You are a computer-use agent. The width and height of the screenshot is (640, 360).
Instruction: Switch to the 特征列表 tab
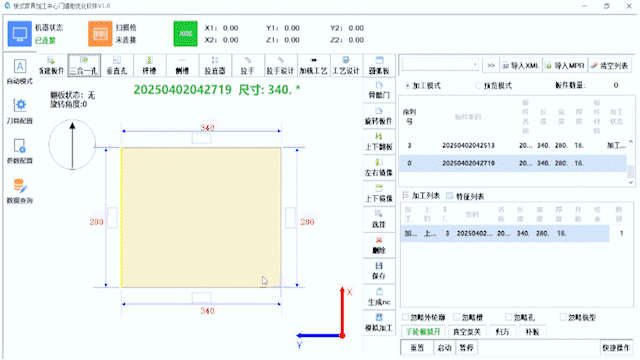coord(465,196)
